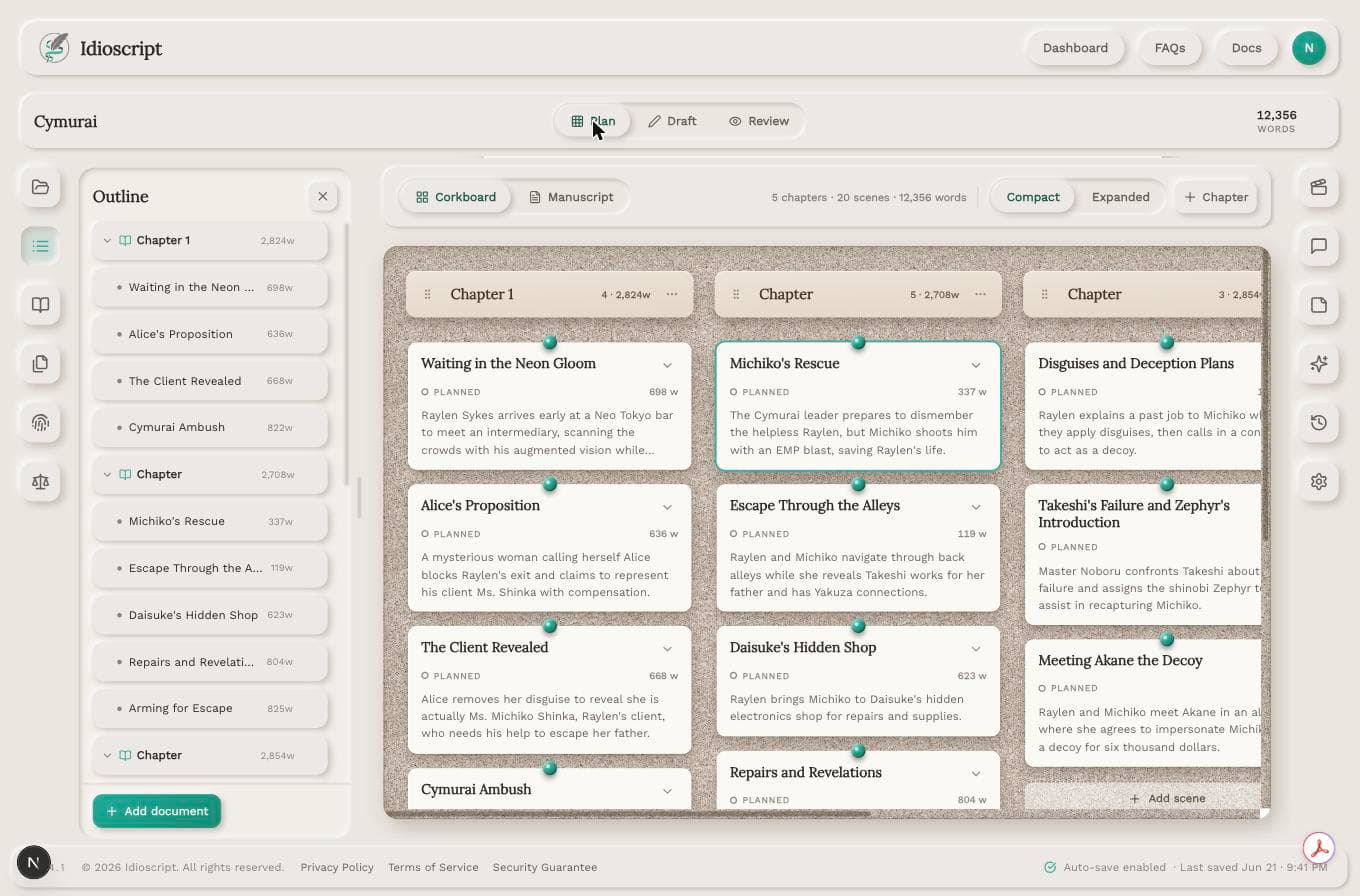Open the copy documents icon in sidebar
The width and height of the screenshot is (1360, 896).
pos(40,364)
